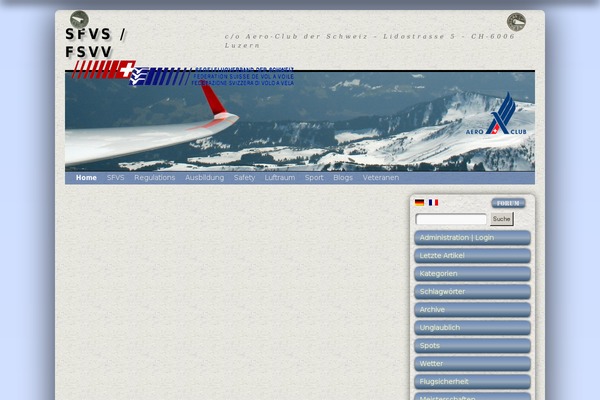Open the Sport menu
The image size is (600, 400).
point(314,178)
